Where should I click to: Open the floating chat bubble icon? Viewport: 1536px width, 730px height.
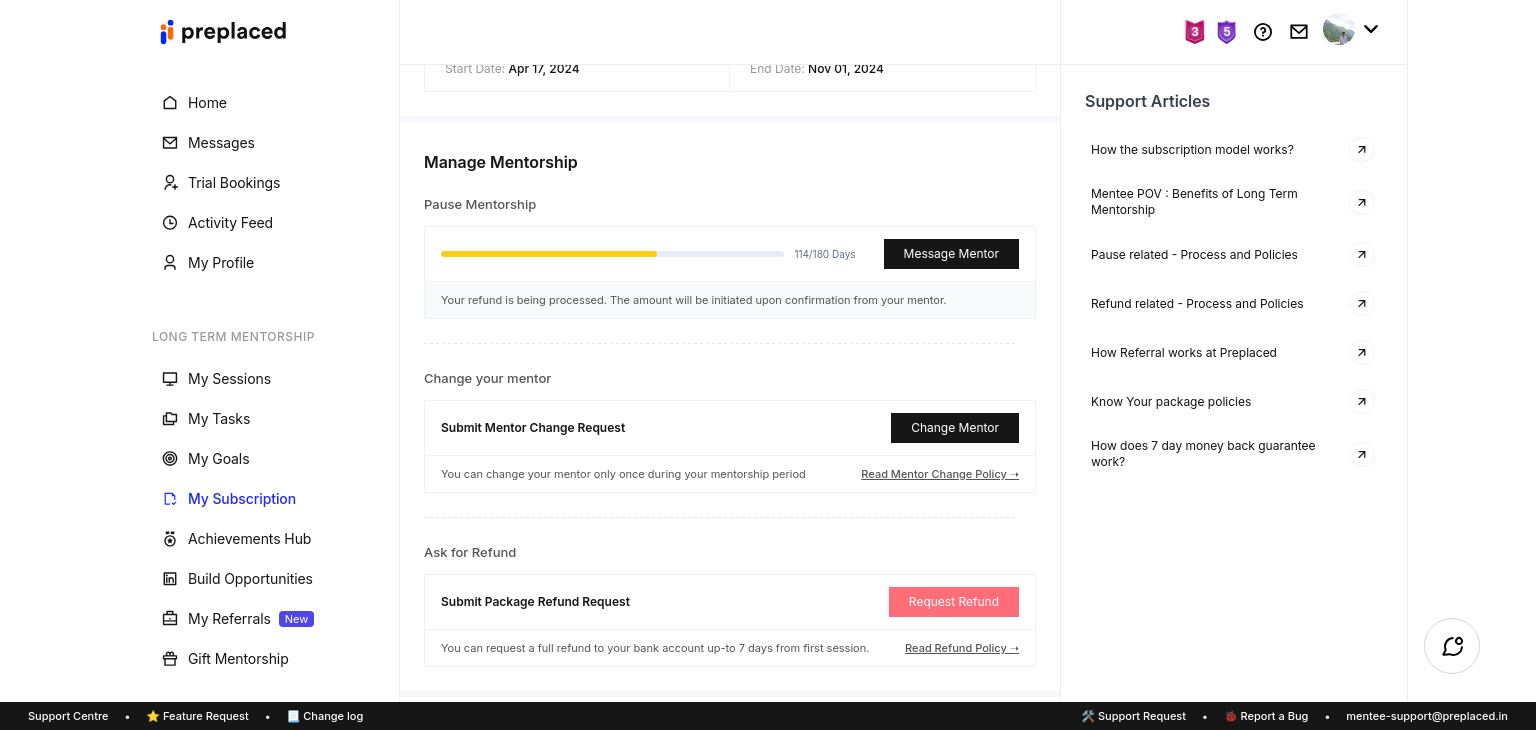pos(1452,646)
